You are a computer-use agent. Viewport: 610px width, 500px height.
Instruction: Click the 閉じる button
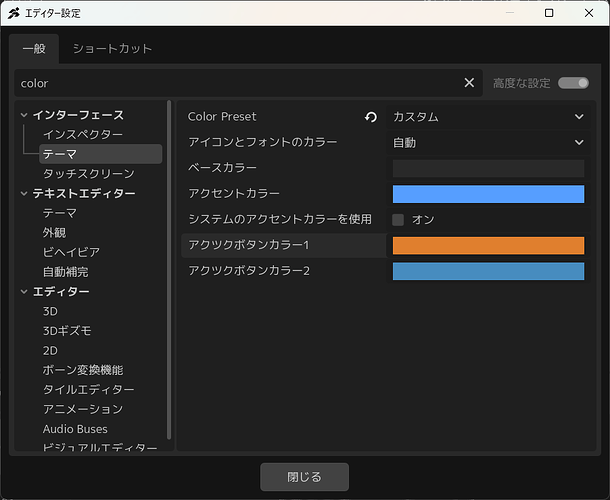pos(304,477)
